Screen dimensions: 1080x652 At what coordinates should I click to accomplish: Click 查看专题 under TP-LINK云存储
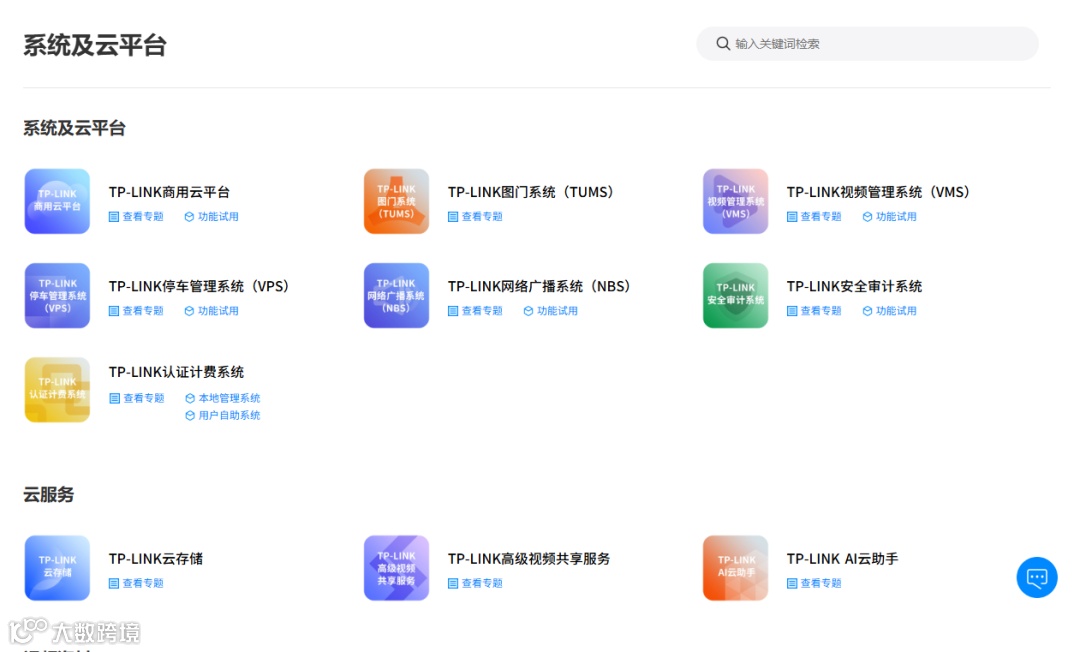[x=136, y=583]
